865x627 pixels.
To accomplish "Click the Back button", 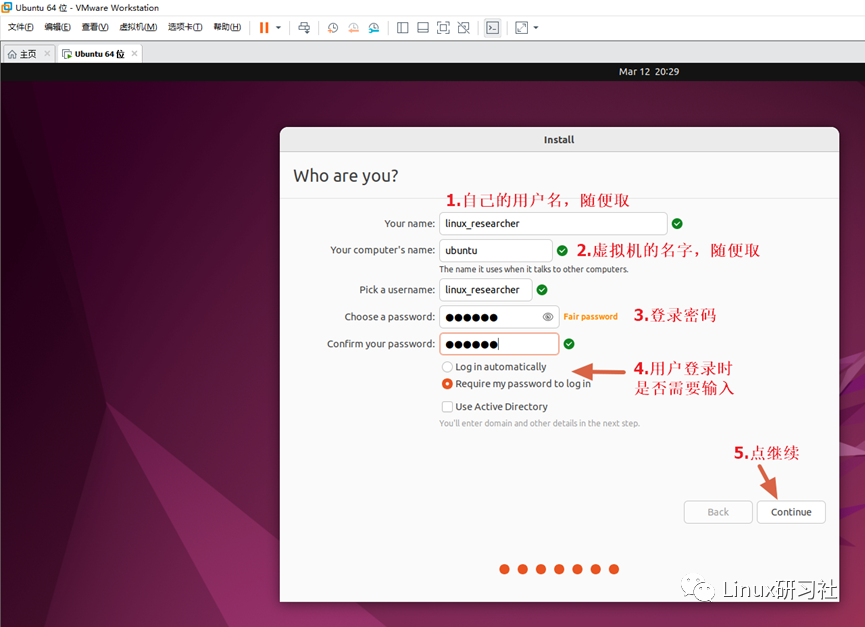I will (718, 512).
